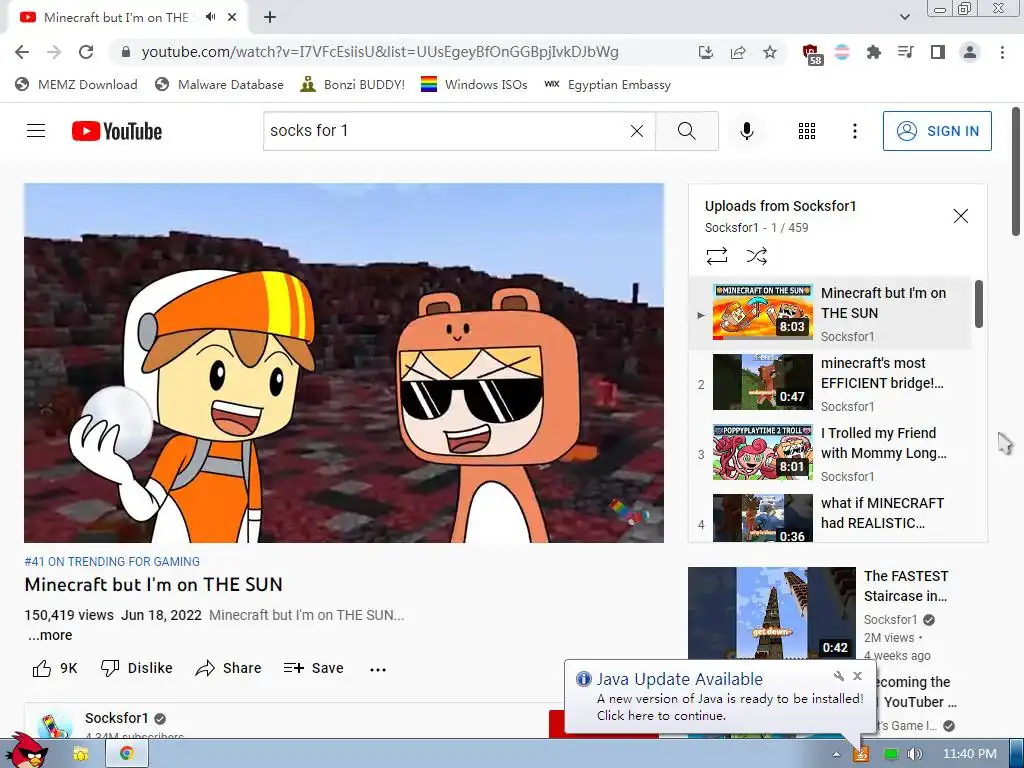
Task: Open the volume tray icon
Action: coord(915,754)
